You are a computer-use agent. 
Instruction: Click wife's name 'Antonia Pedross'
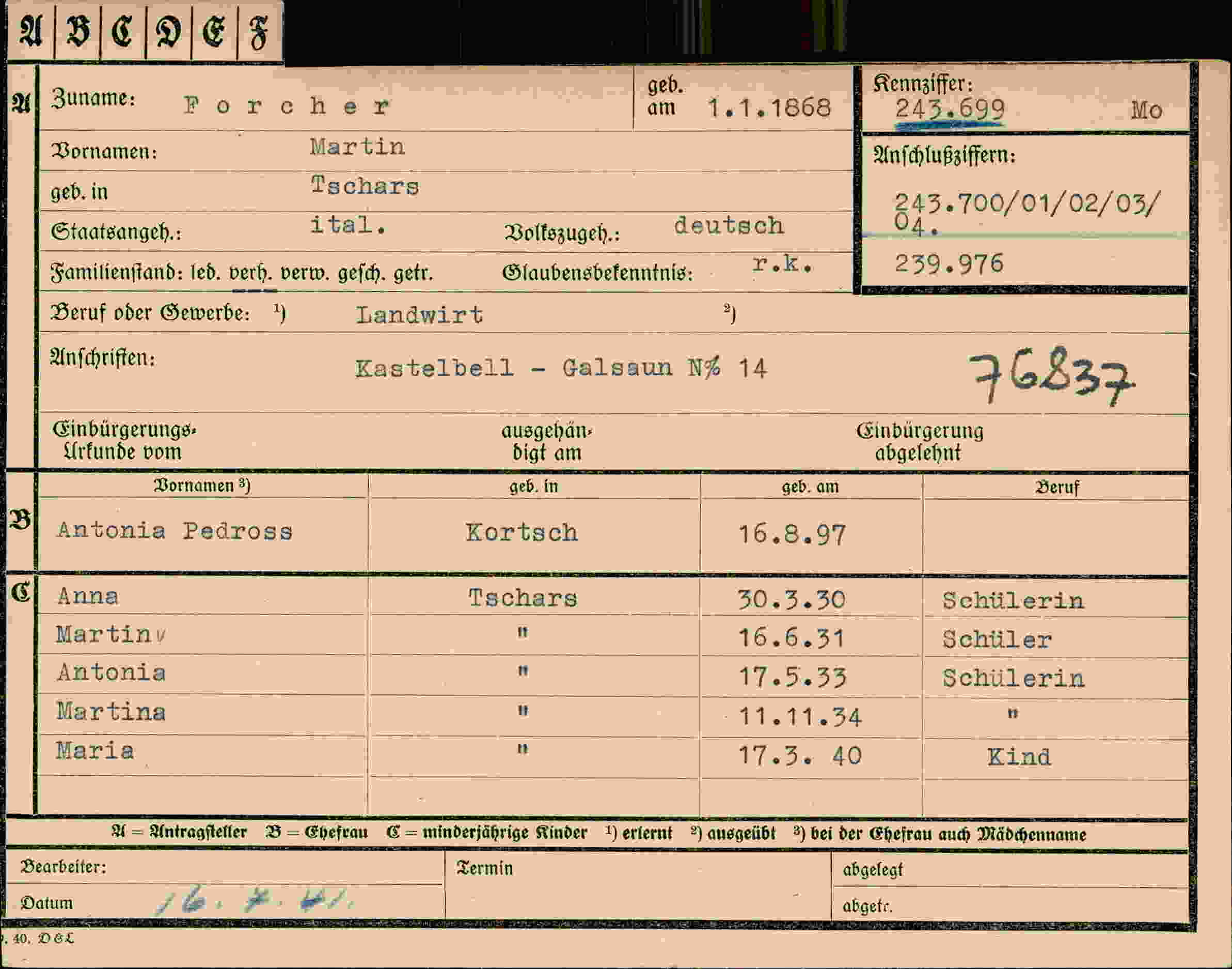(x=175, y=531)
